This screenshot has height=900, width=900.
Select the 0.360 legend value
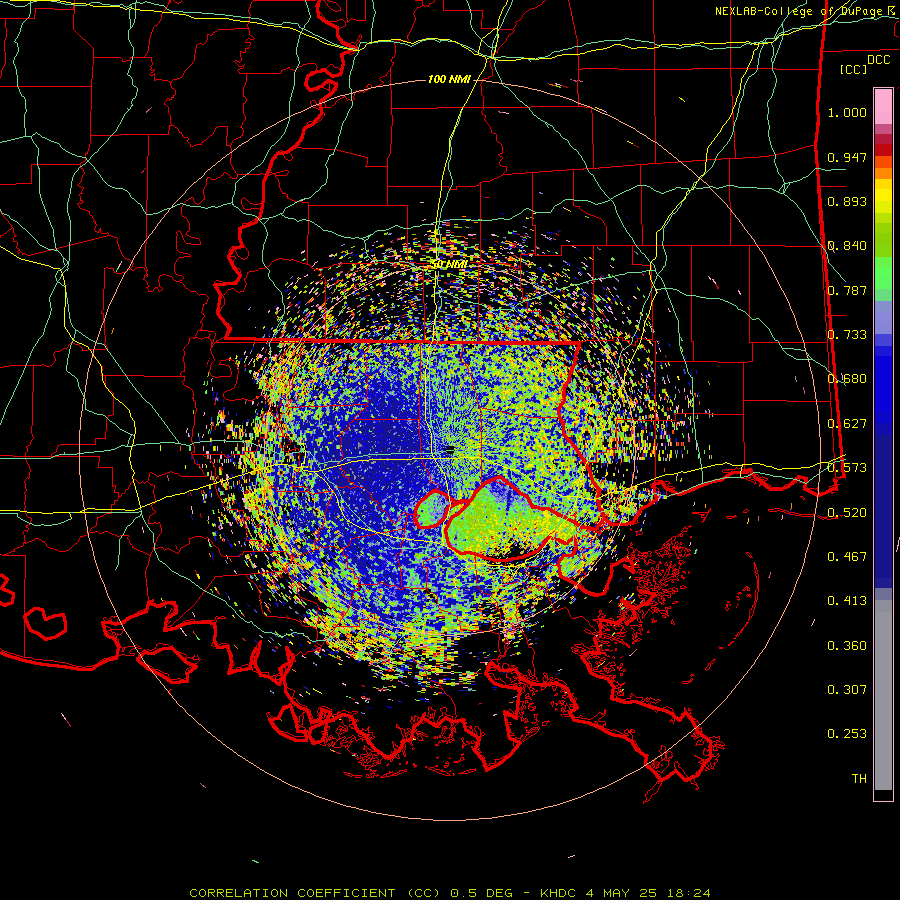pyautogui.click(x=847, y=646)
